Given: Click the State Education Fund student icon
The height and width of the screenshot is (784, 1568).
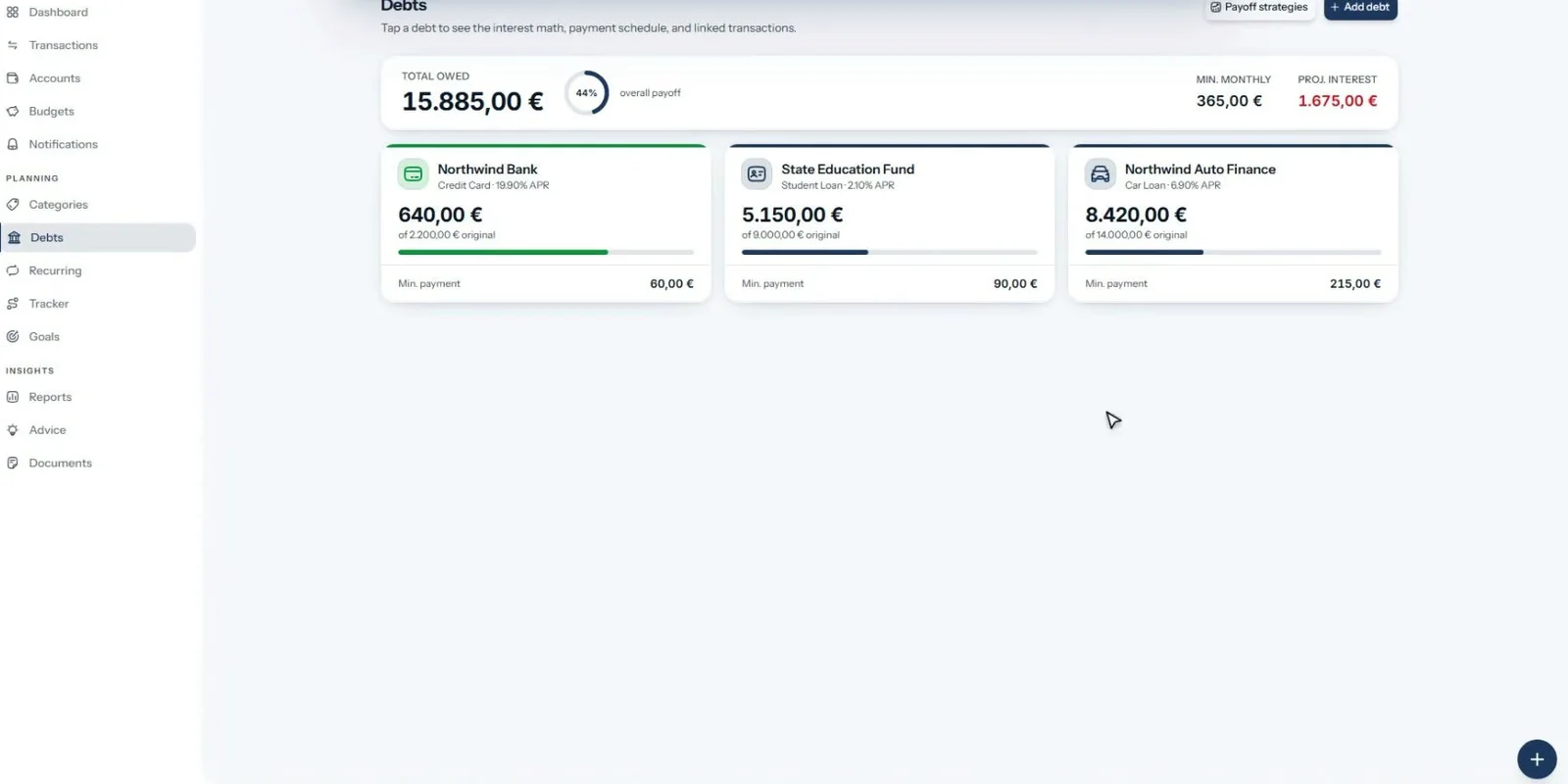Looking at the screenshot, I should tap(757, 174).
